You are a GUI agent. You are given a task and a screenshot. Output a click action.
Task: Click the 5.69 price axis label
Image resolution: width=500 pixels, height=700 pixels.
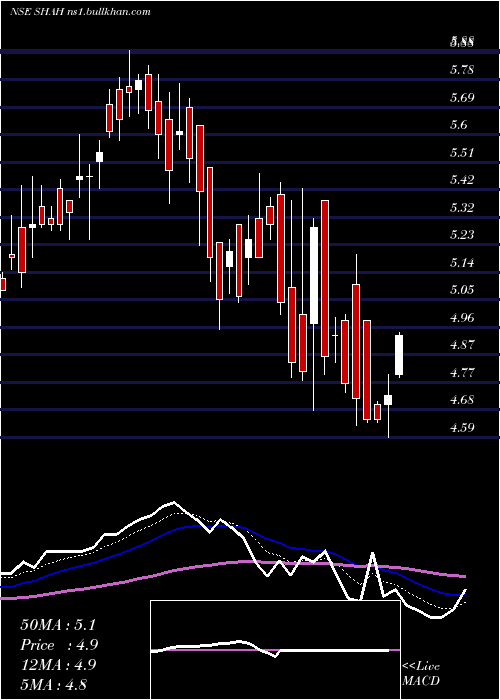pyautogui.click(x=462, y=97)
